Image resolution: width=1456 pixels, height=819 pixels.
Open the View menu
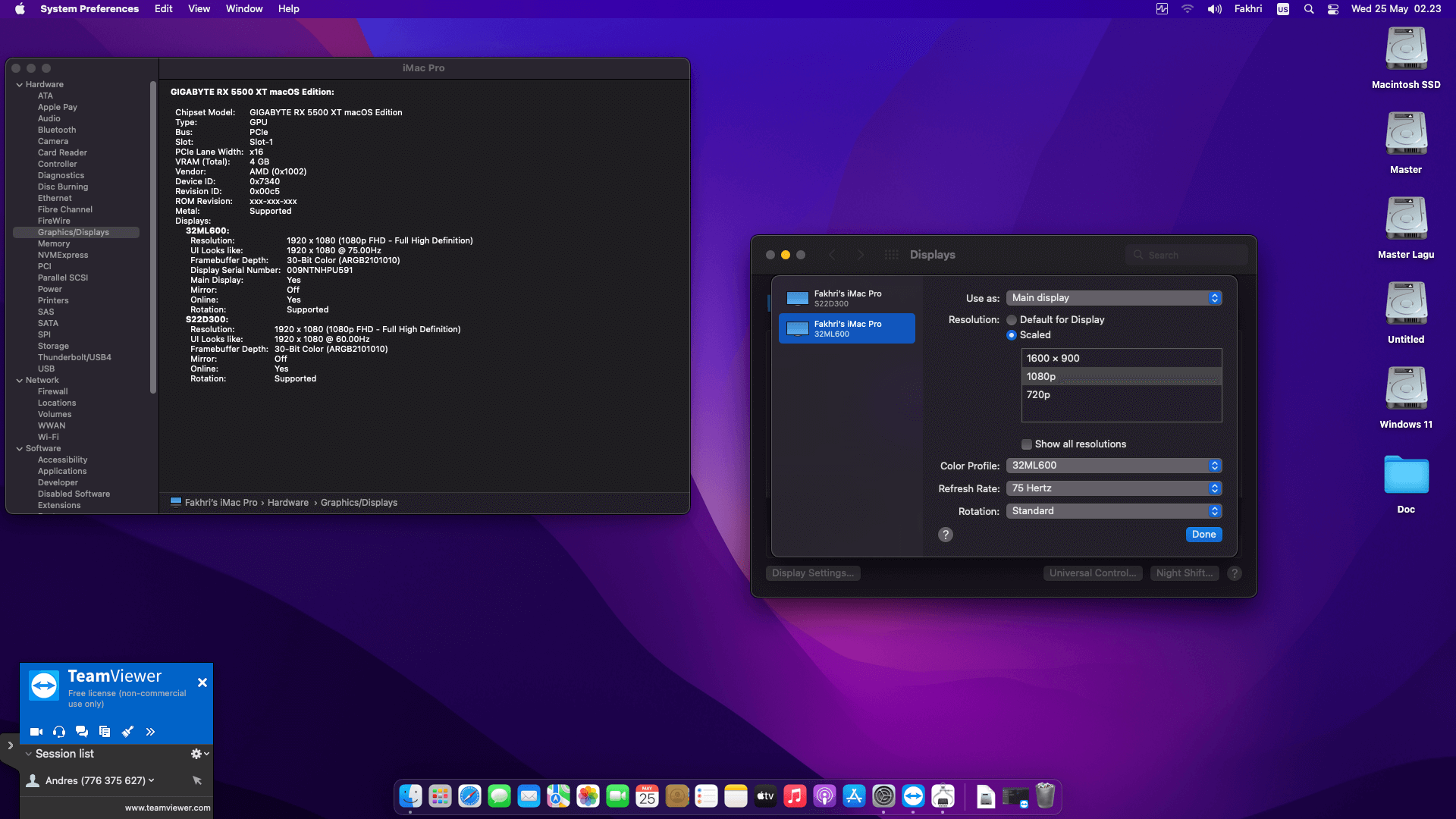click(199, 9)
